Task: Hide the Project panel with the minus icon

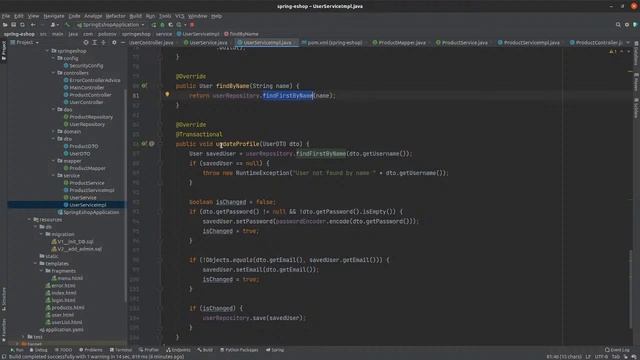Action: tap(123, 42)
